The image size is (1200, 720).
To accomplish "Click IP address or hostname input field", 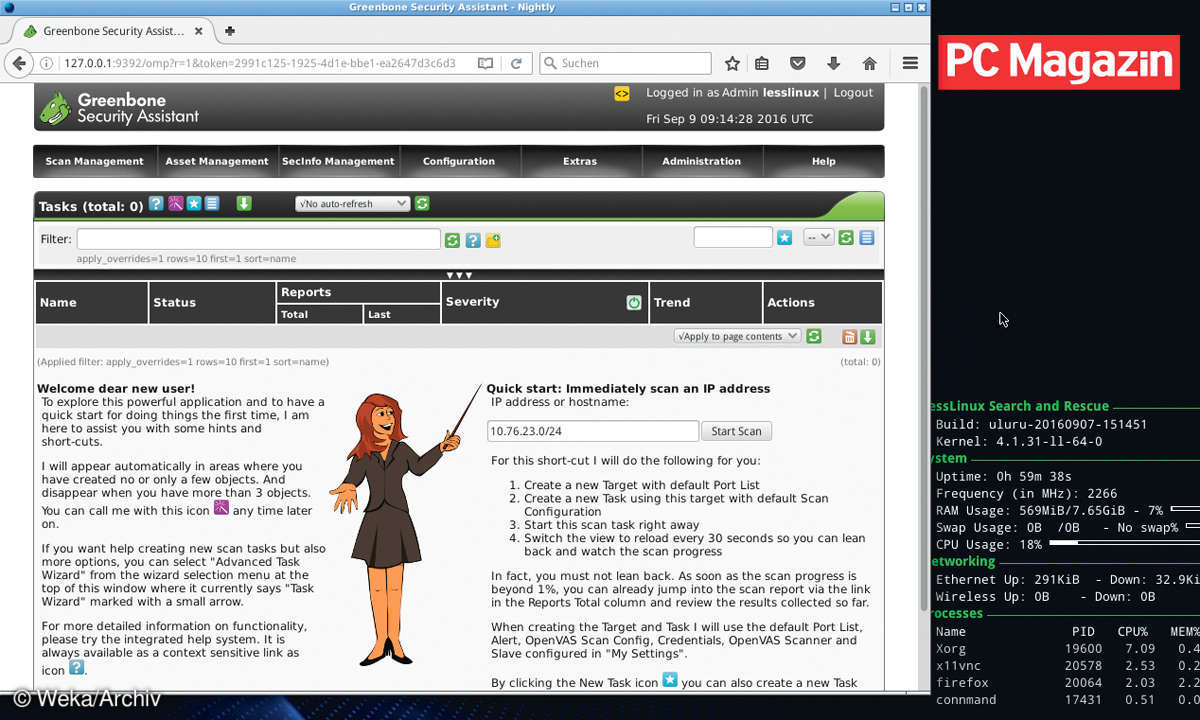I will [x=593, y=431].
